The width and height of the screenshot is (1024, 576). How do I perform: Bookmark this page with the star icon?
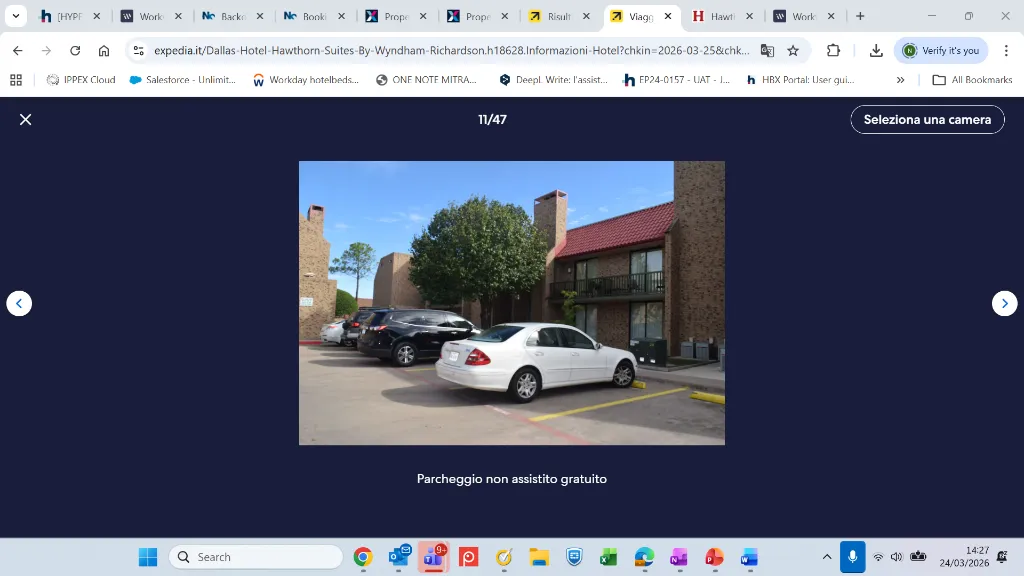coord(793,50)
